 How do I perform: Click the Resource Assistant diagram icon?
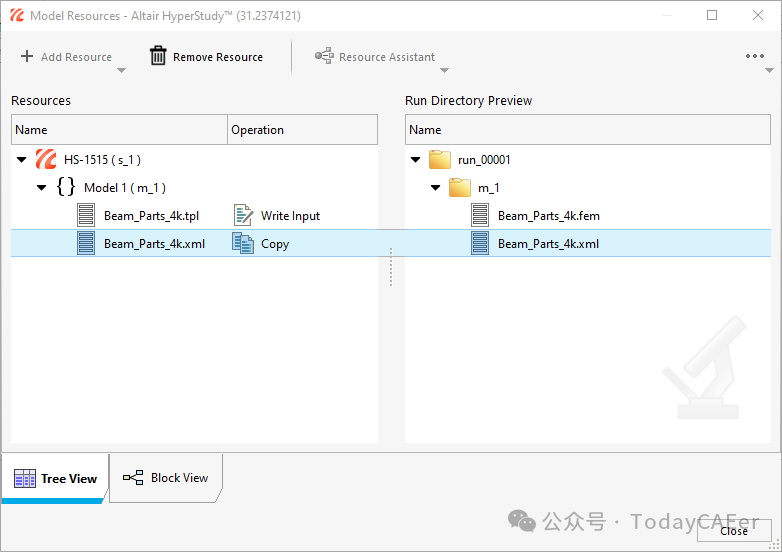click(x=324, y=56)
